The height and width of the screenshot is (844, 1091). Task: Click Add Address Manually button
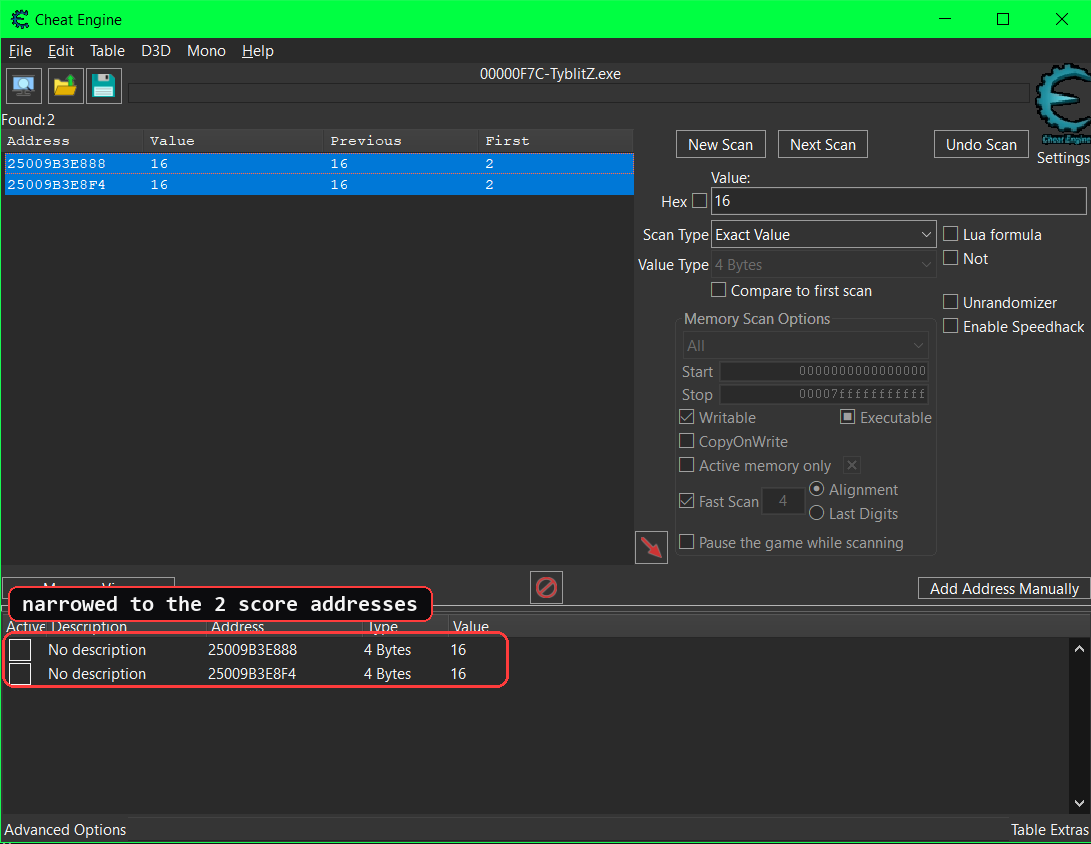(x=1004, y=589)
